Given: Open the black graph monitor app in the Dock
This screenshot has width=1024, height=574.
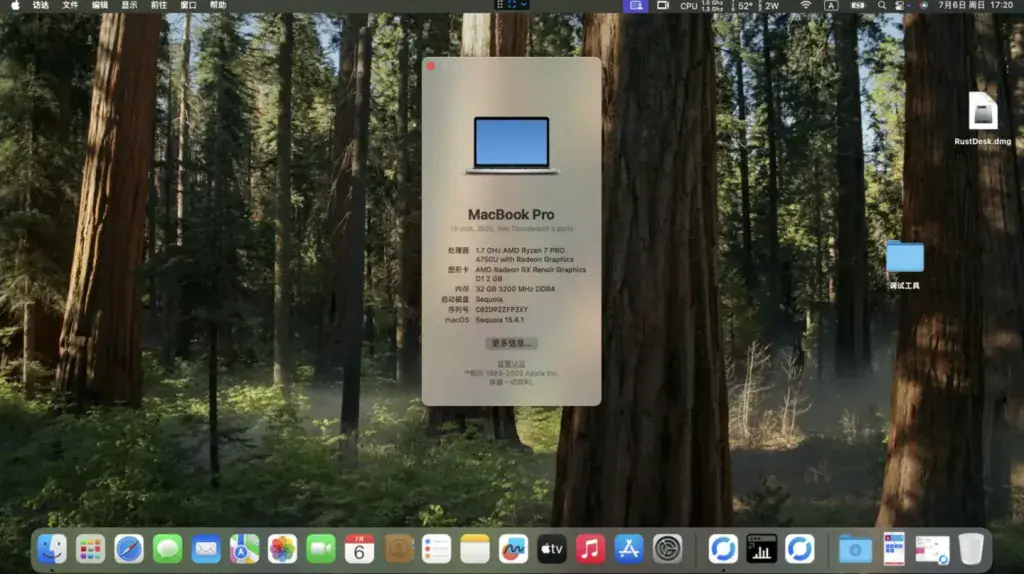Looking at the screenshot, I should (761, 549).
